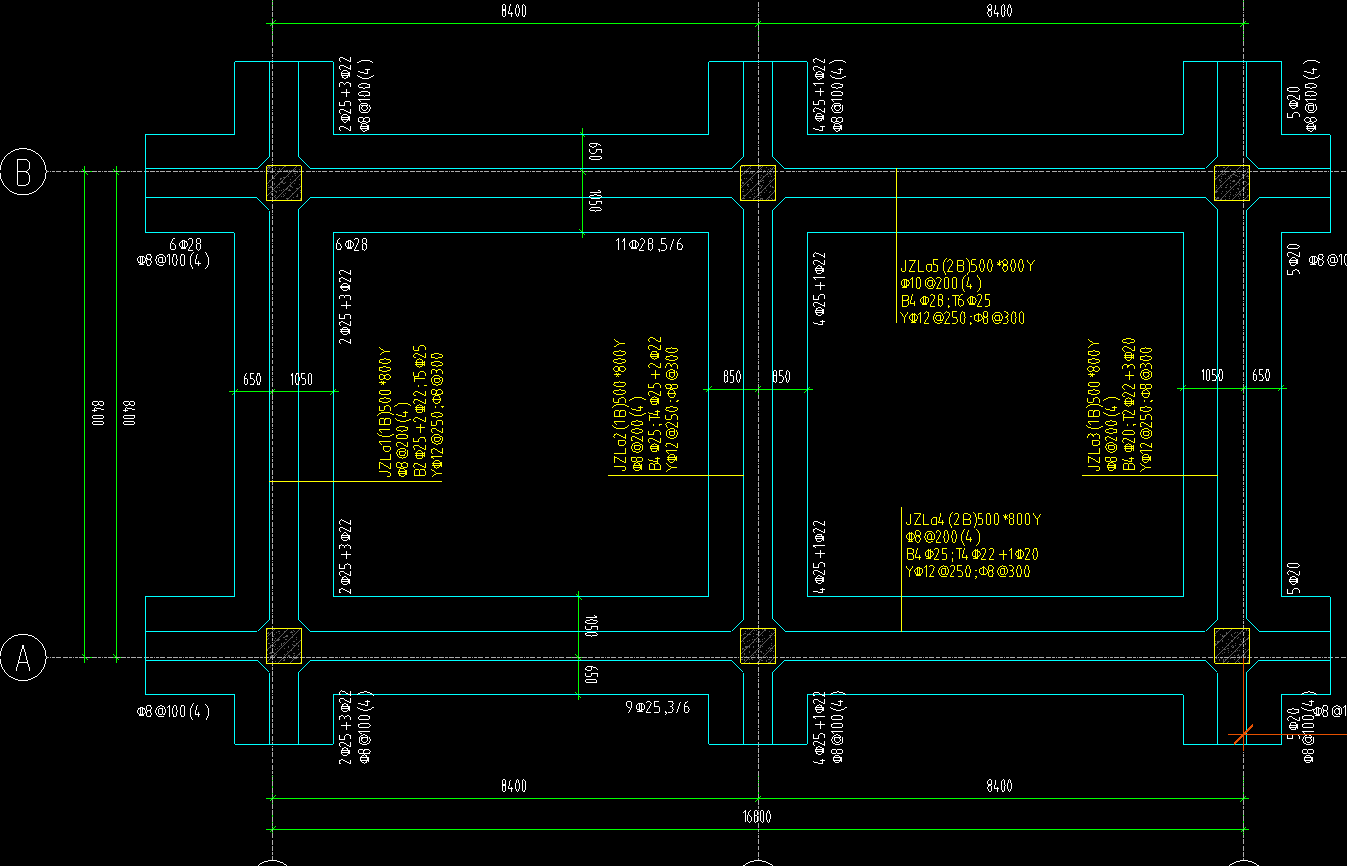The image size is (1347, 866).
Task: Select the hatched column at axis A, left
Action: tap(284, 645)
